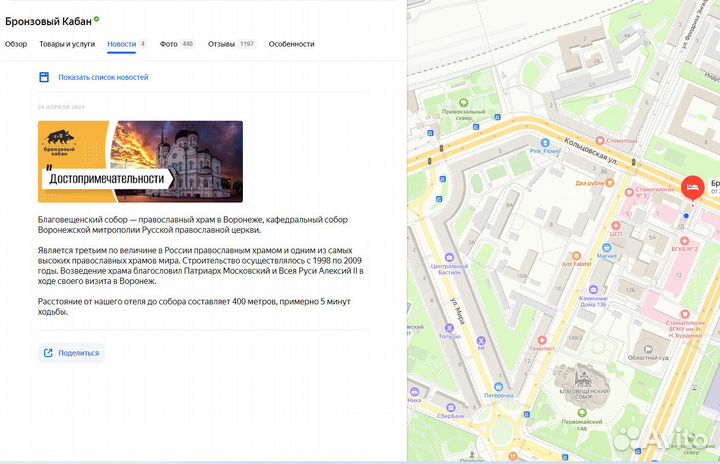720x464 pixels.
Task: Click the Областной суд court icon
Action: point(648,349)
